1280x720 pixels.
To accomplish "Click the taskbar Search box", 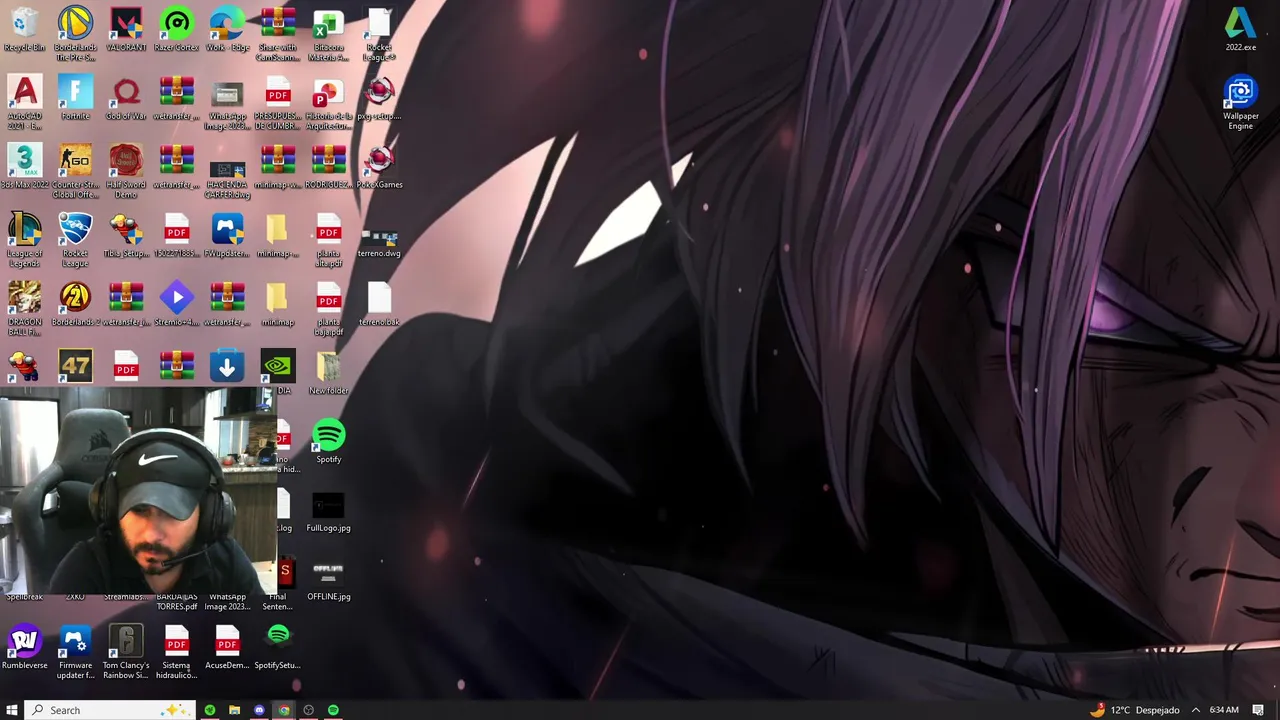I will pyautogui.click(x=110, y=710).
